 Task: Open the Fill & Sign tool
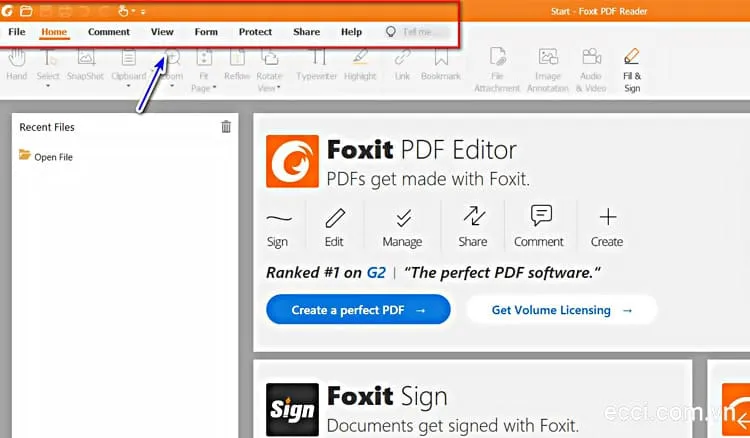click(x=632, y=69)
